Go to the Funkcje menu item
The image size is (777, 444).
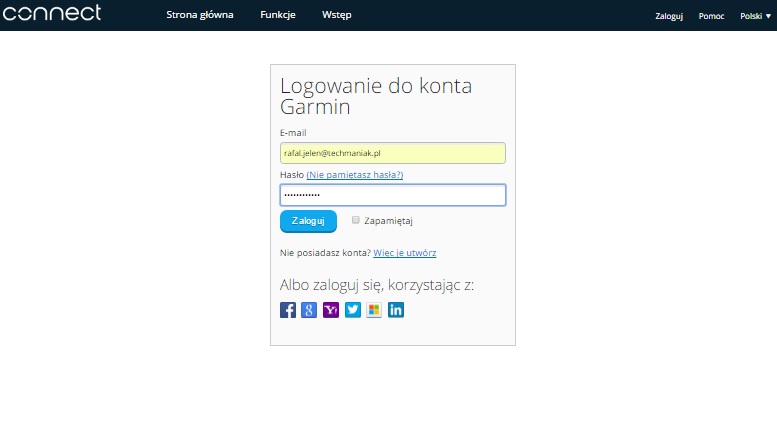pos(278,15)
